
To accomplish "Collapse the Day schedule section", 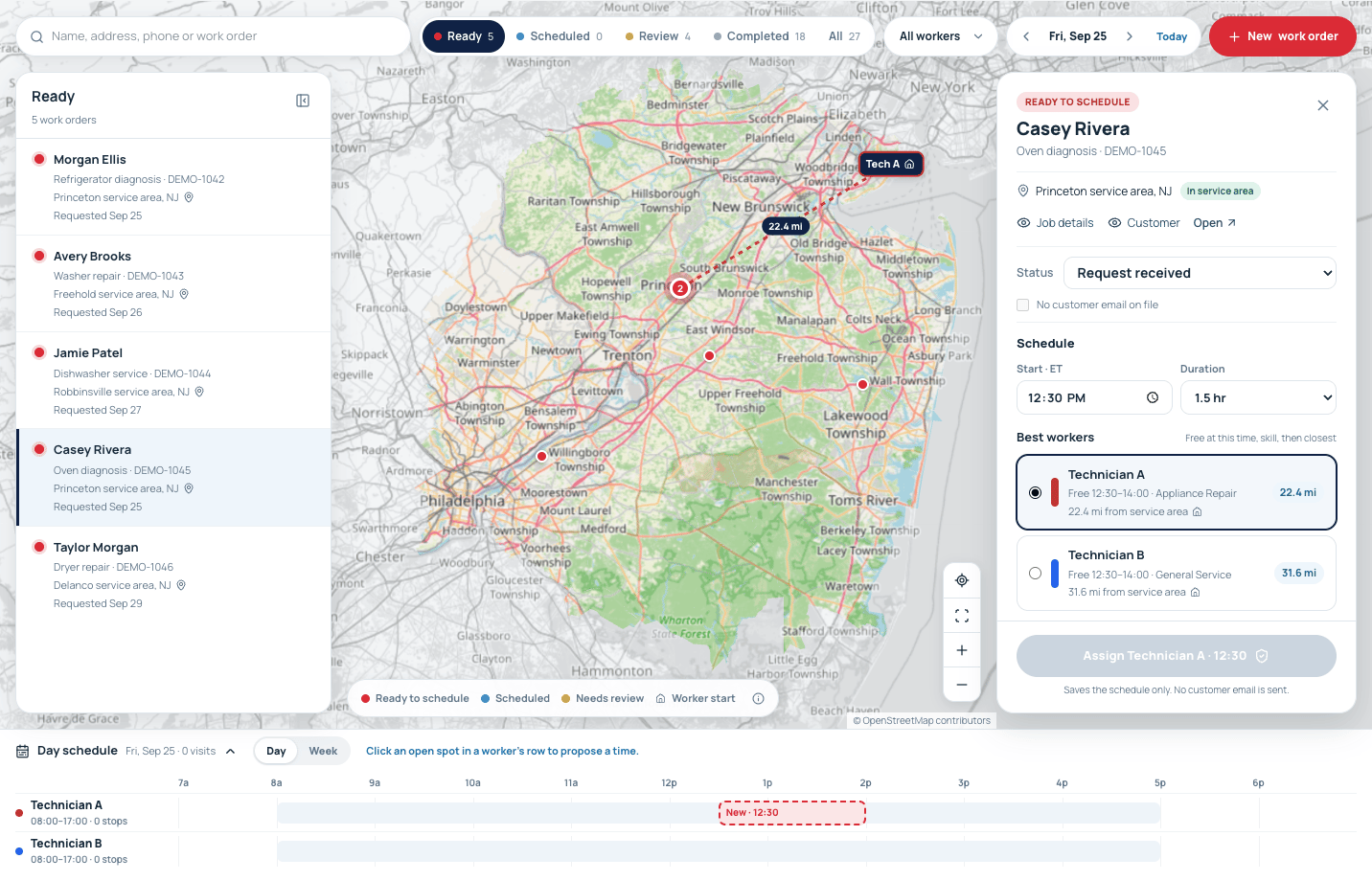I will [x=231, y=751].
